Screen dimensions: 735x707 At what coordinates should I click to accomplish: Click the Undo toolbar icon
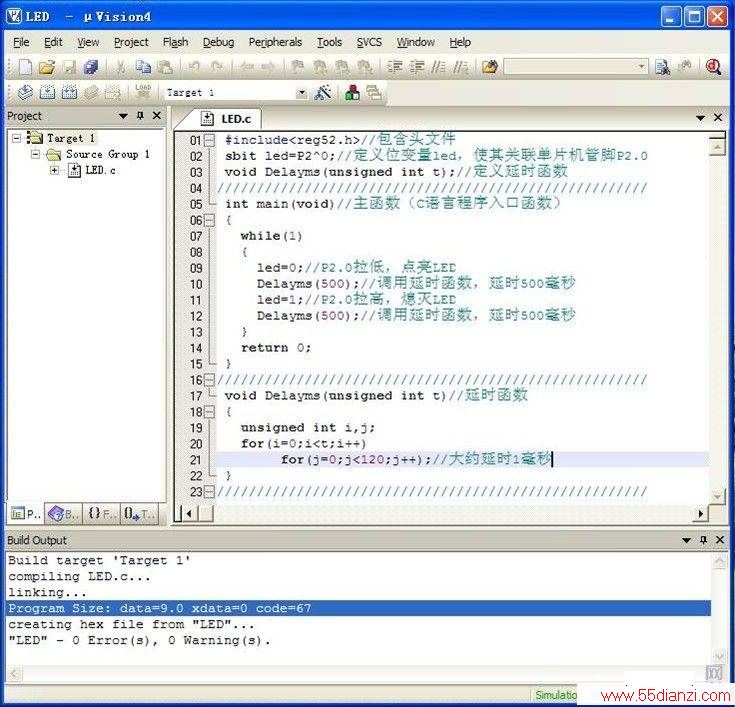pos(194,68)
